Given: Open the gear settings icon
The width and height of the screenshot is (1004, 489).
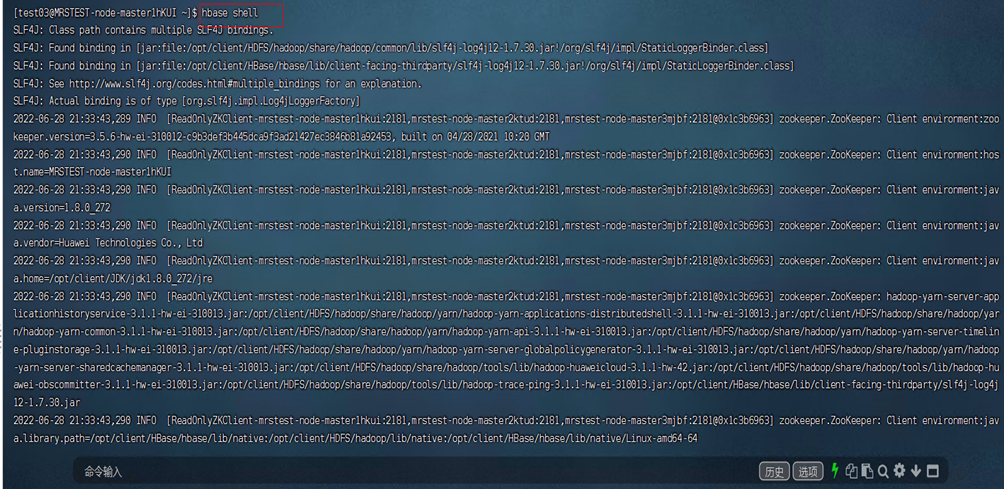Looking at the screenshot, I should (899, 471).
